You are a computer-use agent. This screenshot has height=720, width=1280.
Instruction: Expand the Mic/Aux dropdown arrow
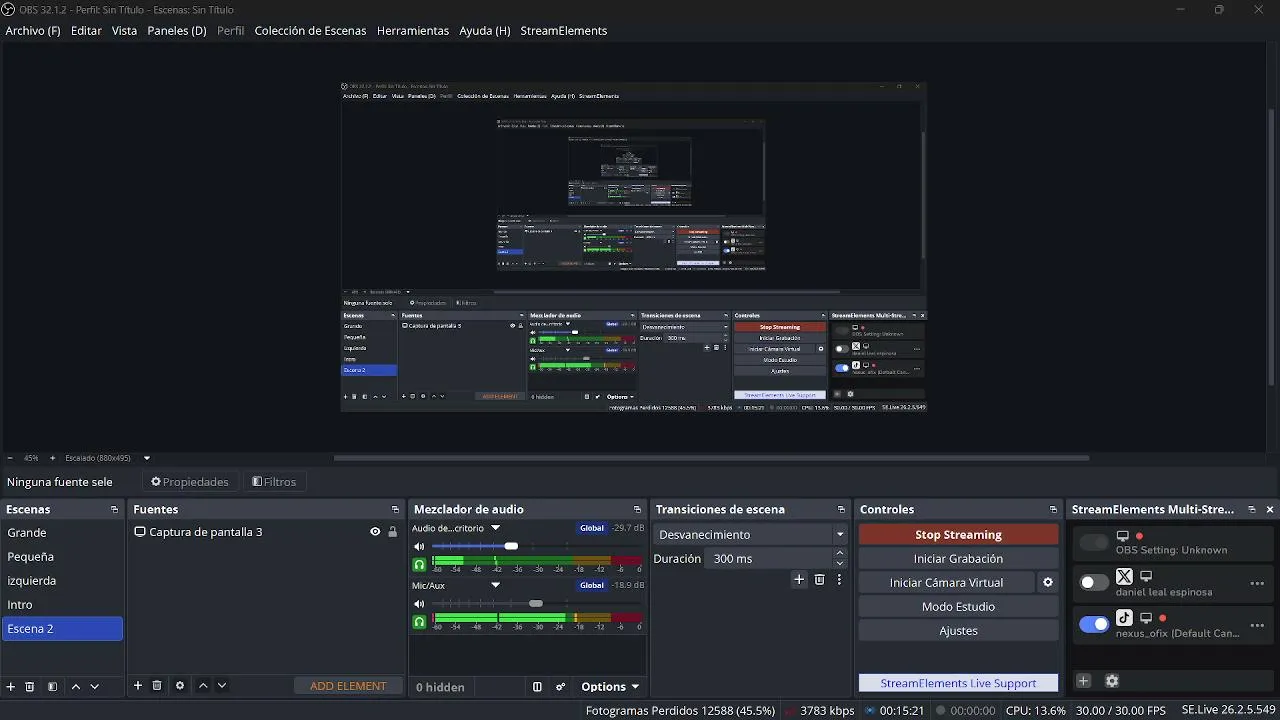click(495, 585)
